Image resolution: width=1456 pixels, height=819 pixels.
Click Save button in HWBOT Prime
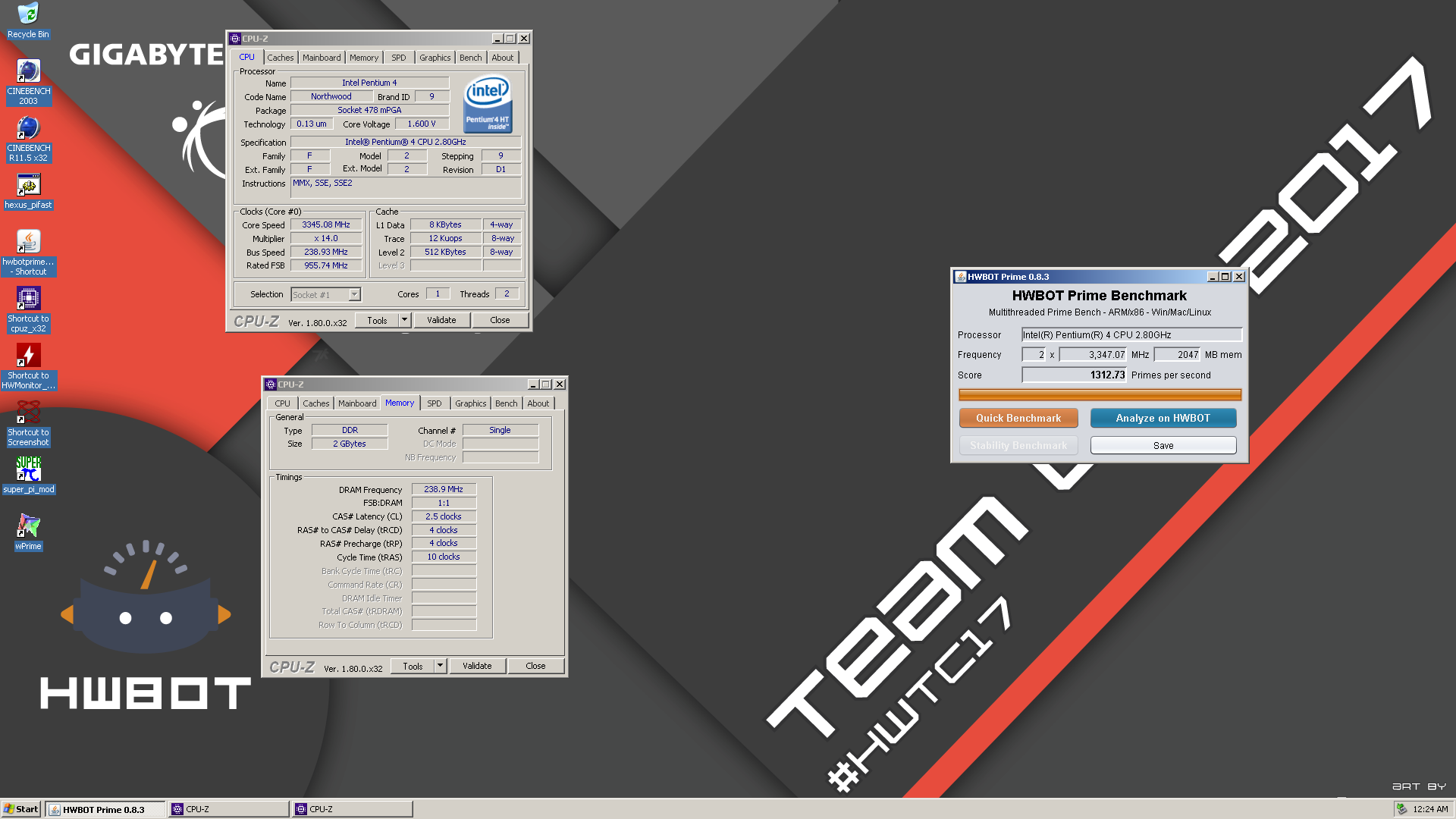(x=1163, y=445)
